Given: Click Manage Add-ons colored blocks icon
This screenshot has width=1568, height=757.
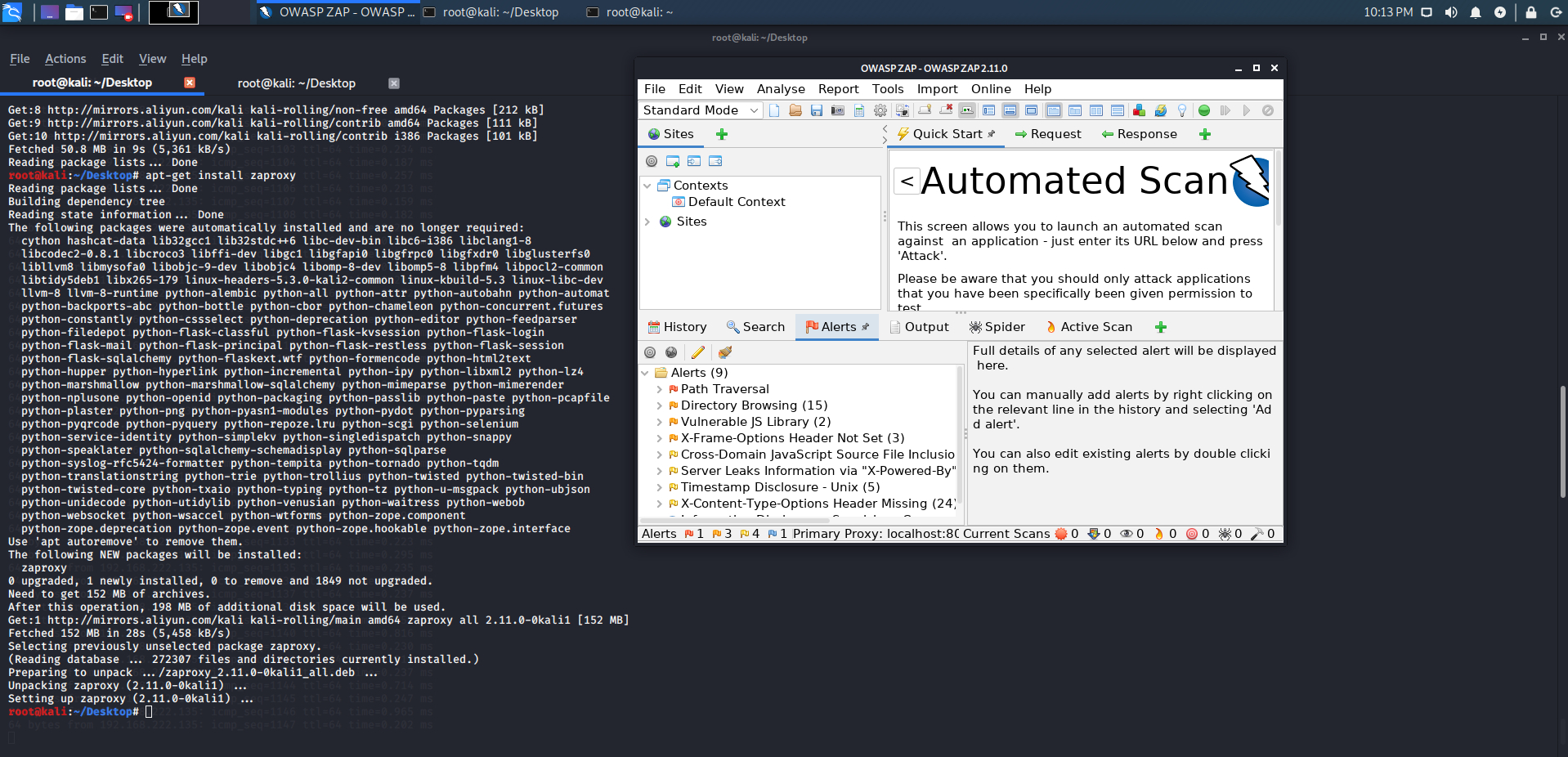Looking at the screenshot, I should click(x=1139, y=110).
